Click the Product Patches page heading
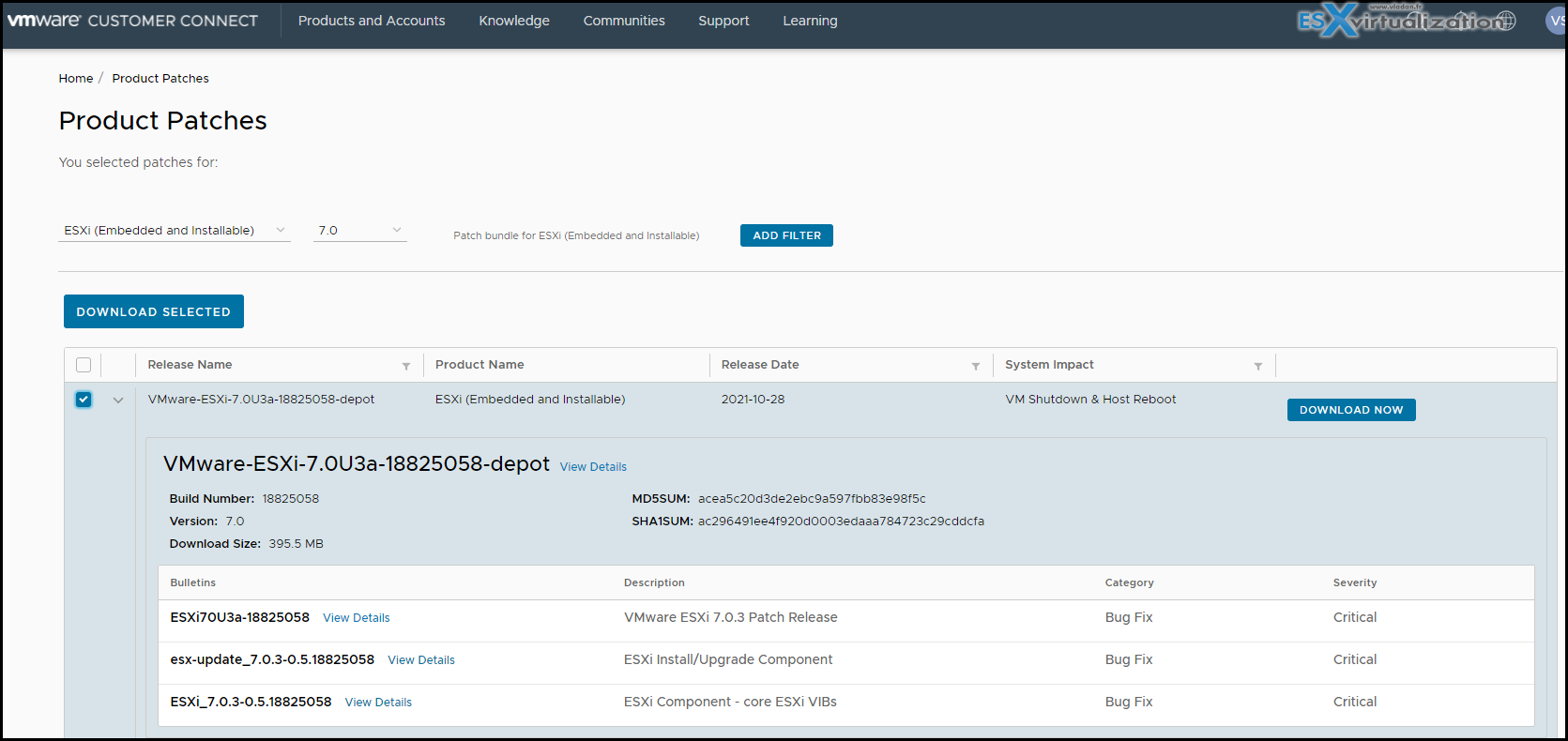The height and width of the screenshot is (741, 1568). (163, 120)
